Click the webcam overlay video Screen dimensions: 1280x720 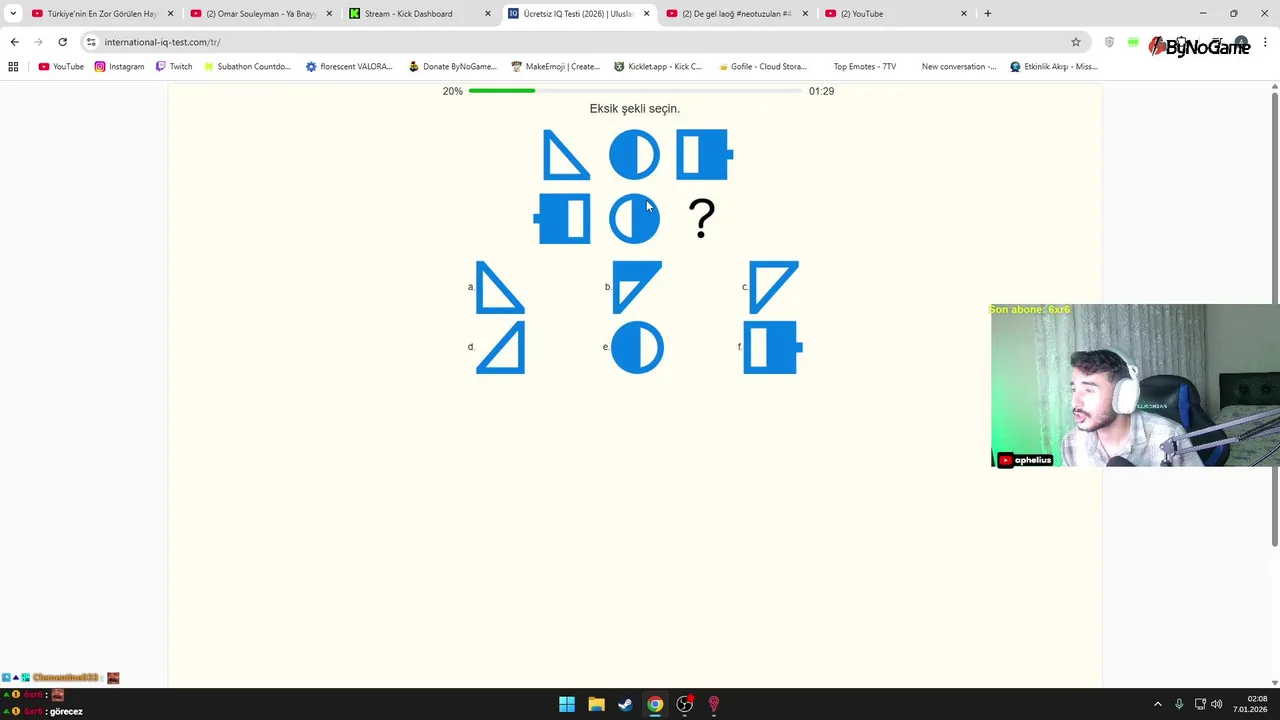click(1135, 386)
